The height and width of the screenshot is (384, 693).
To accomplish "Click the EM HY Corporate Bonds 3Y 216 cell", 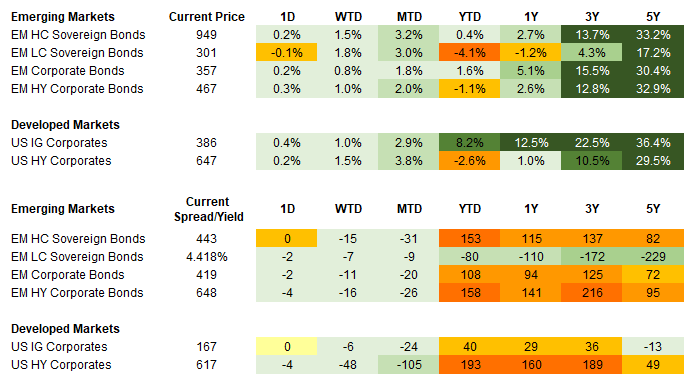I will click(x=592, y=293).
